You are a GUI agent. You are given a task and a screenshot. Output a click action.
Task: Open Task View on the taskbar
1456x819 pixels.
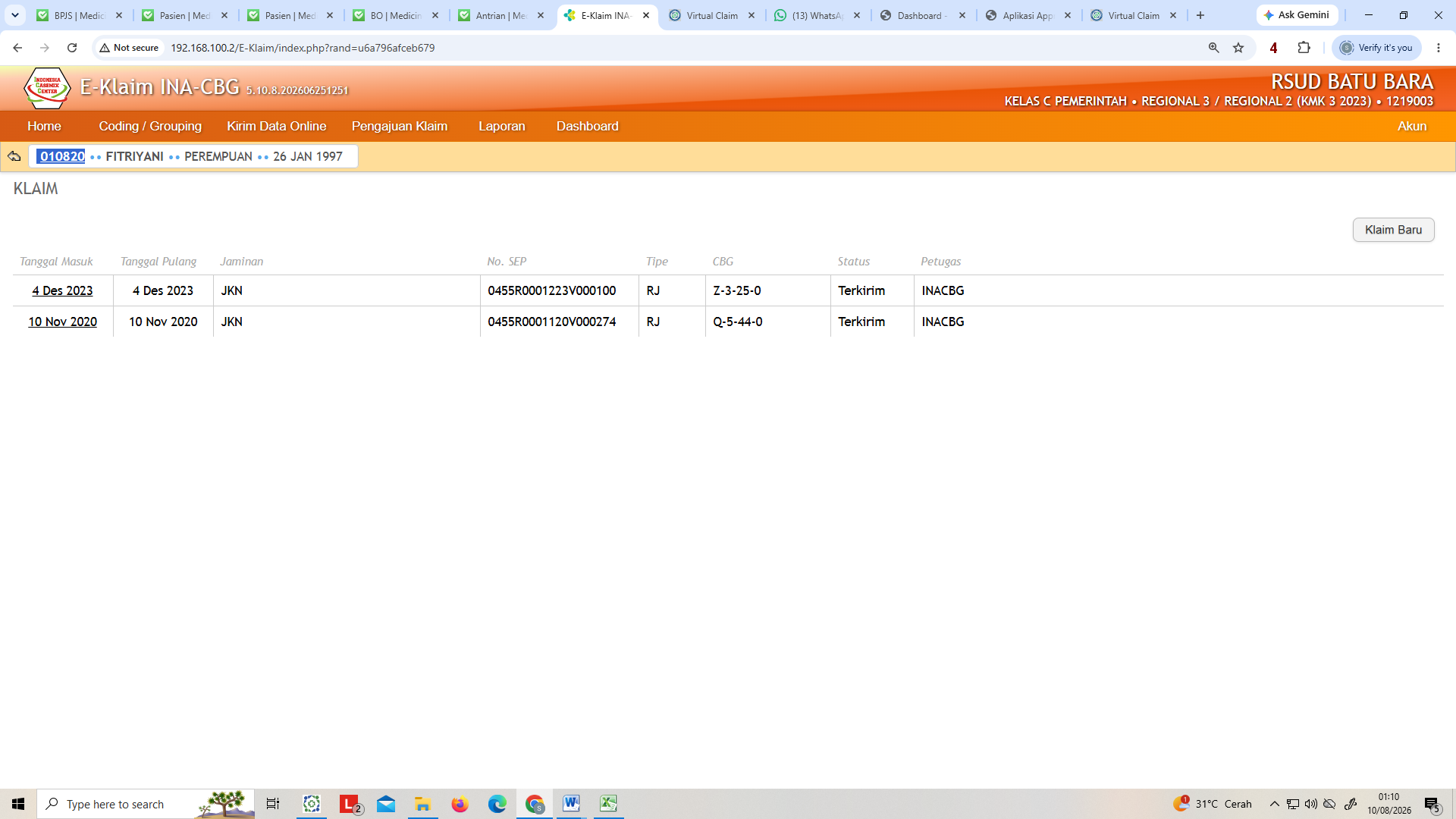click(273, 804)
